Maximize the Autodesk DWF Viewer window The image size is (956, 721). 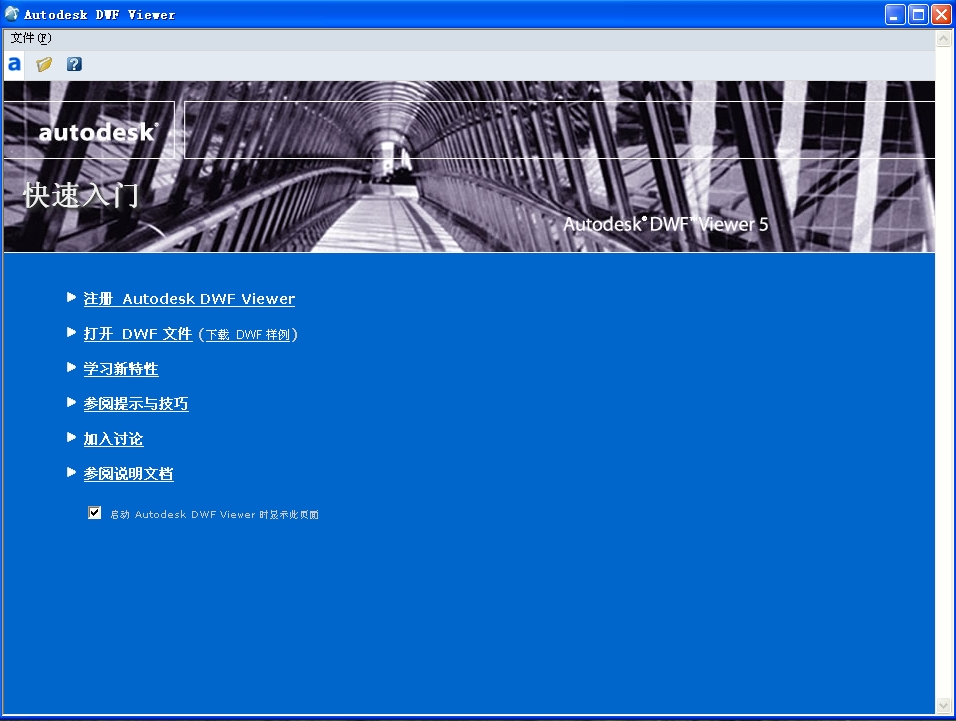point(918,14)
